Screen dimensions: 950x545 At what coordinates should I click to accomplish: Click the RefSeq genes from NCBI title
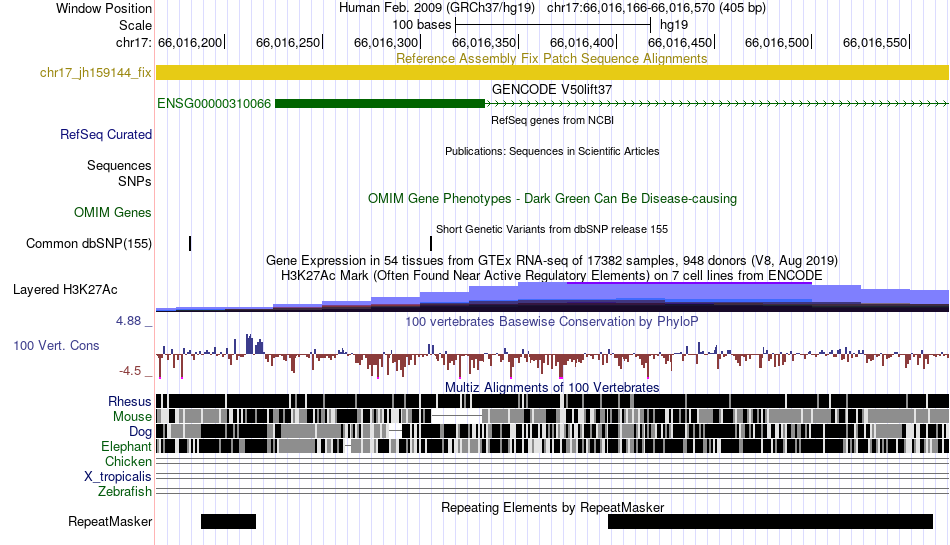[x=552, y=120]
